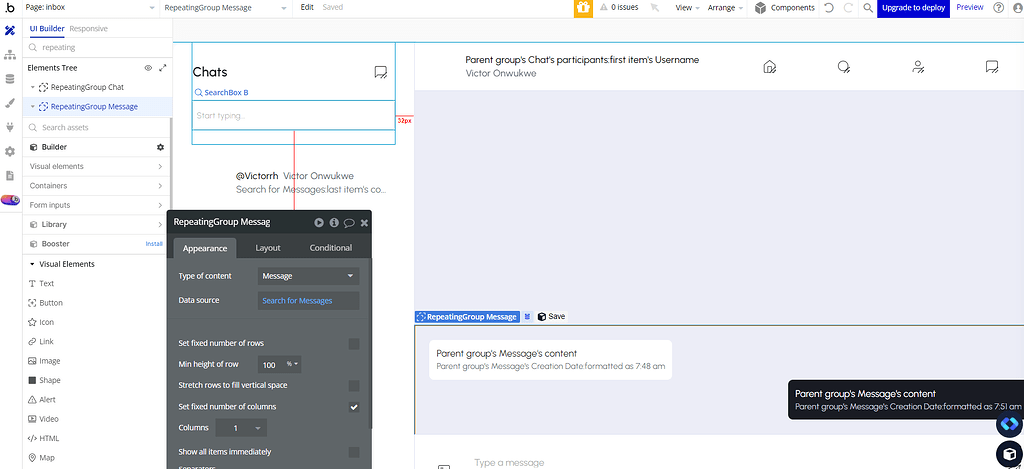The height and width of the screenshot is (469, 1024).
Task: Open the 0 issues checker
Action: [618, 8]
